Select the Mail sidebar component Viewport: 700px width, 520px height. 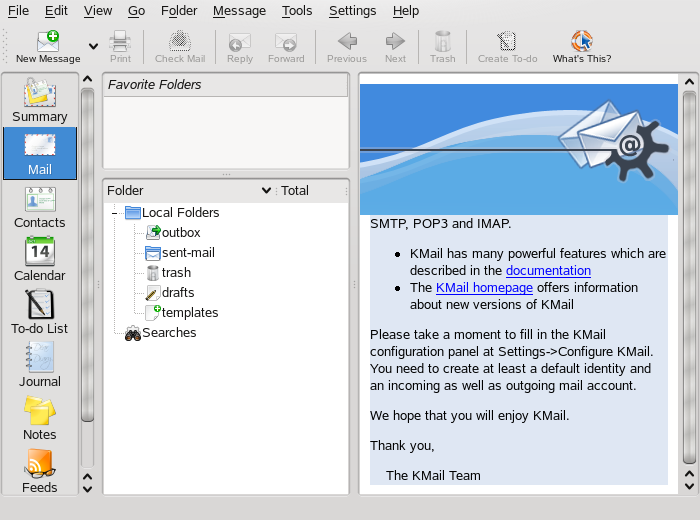[x=40, y=154]
